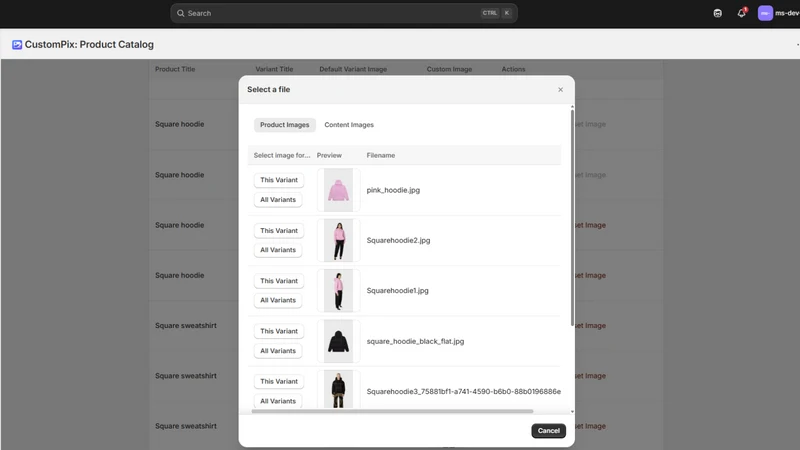
Task: Choose This Variant for Squarehoodie1.jpg
Action: pyautogui.click(x=279, y=281)
